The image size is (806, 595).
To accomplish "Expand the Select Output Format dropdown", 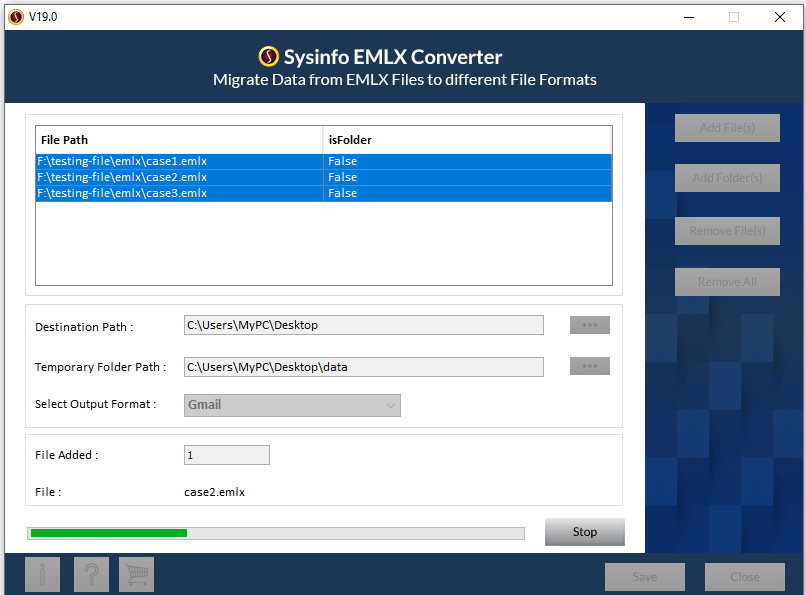I will [292, 405].
